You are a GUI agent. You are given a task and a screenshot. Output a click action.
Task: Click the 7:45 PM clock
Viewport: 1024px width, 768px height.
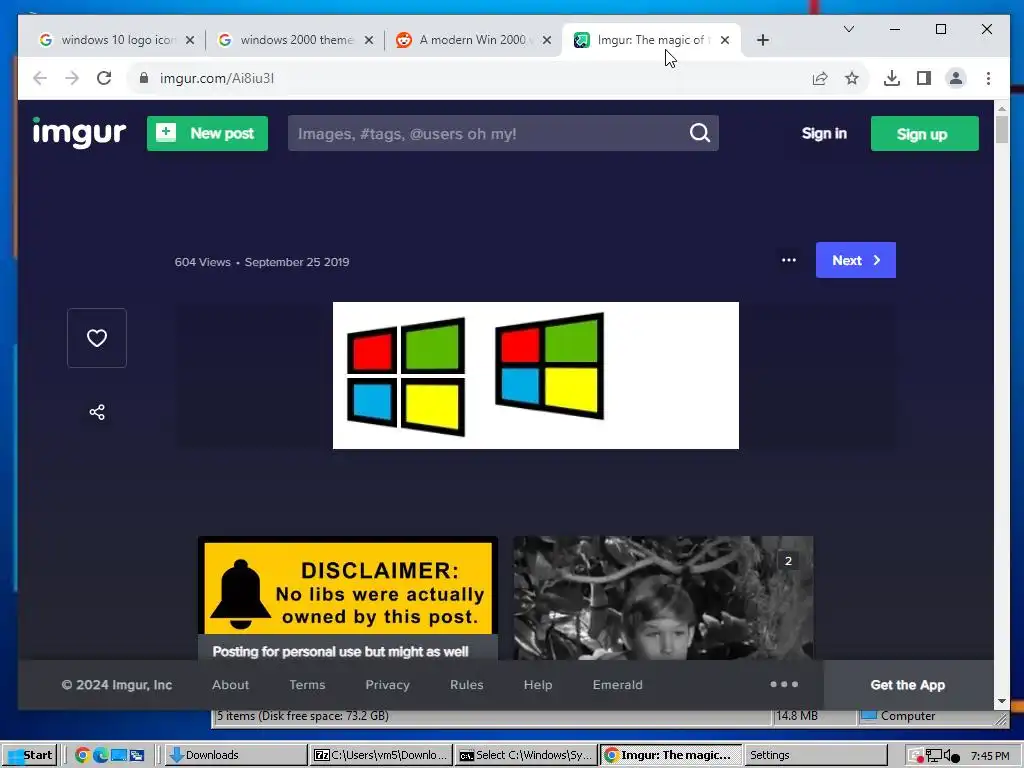click(990, 756)
